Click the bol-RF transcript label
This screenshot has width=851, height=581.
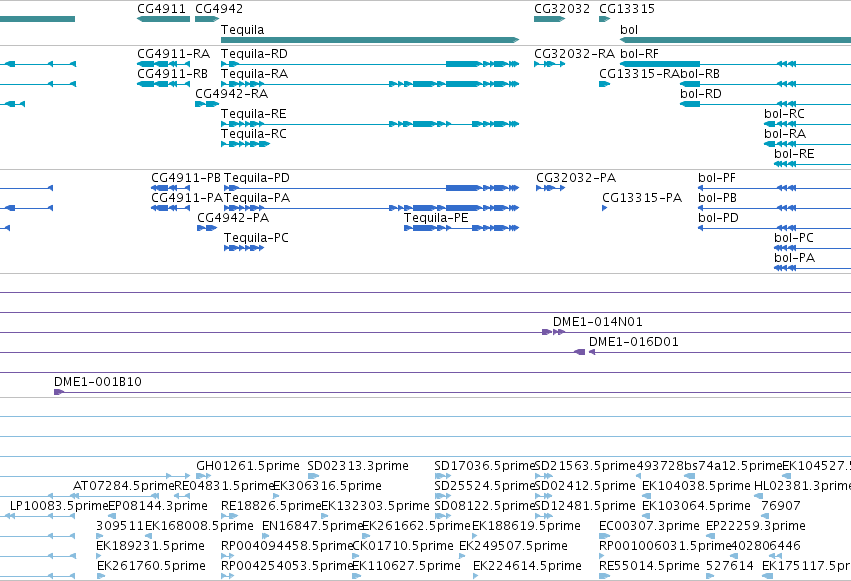point(639,54)
